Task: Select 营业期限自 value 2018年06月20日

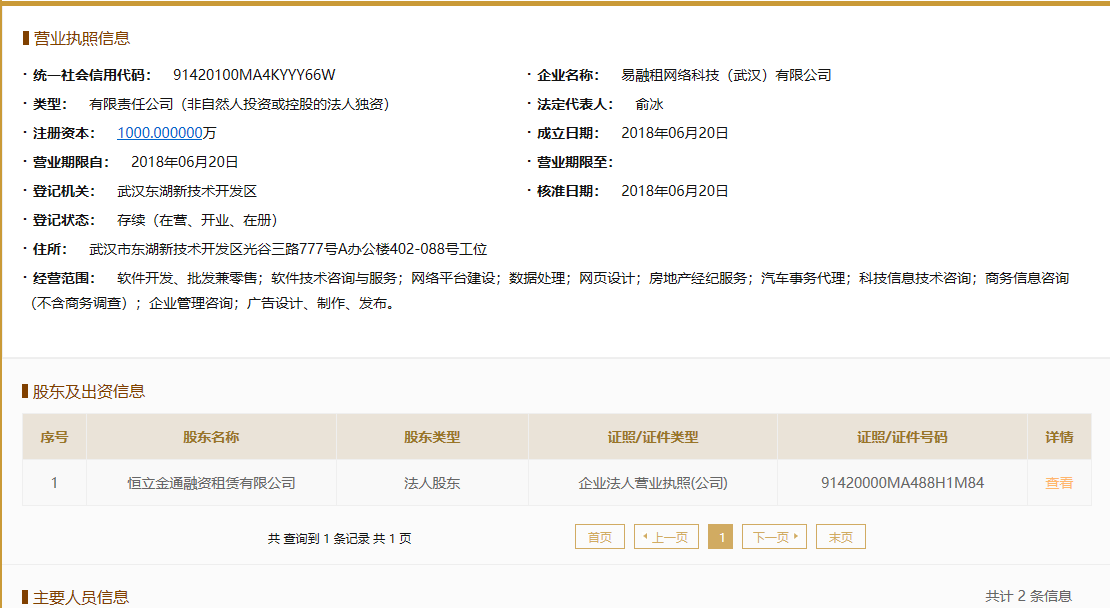Action: coord(185,162)
